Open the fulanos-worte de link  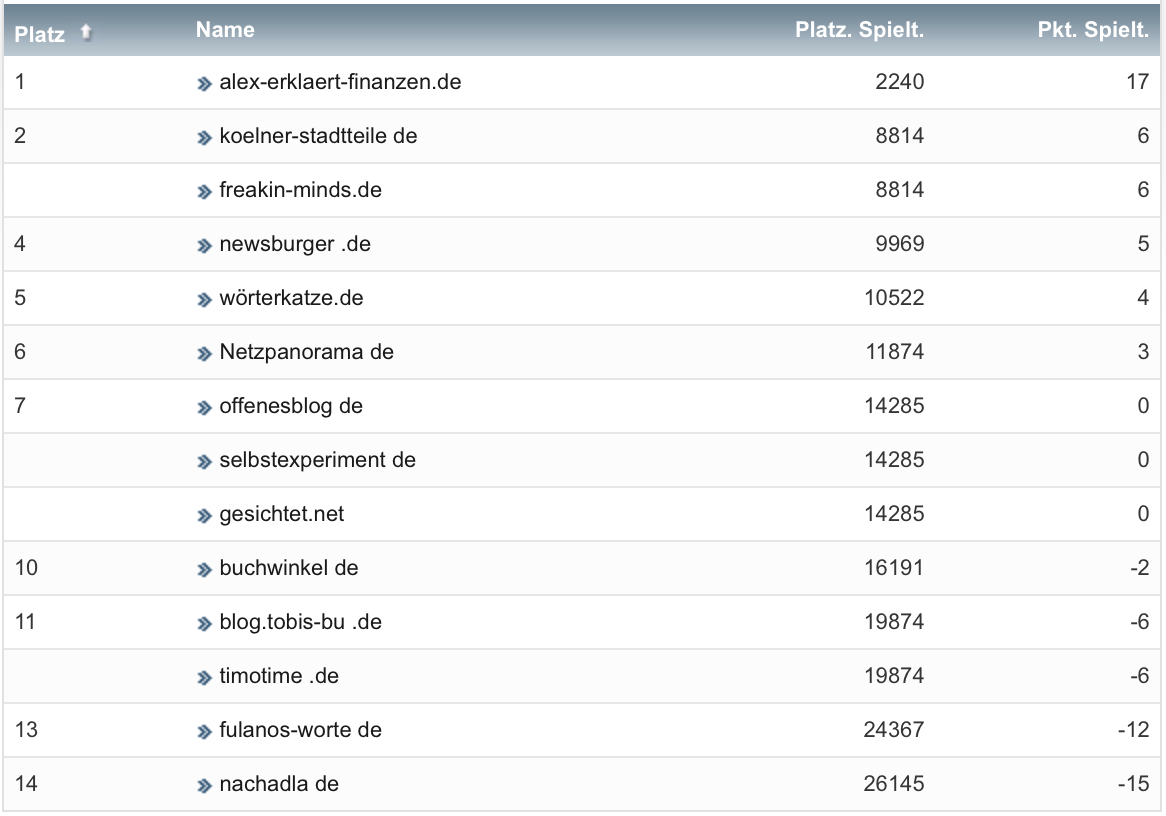pos(300,730)
